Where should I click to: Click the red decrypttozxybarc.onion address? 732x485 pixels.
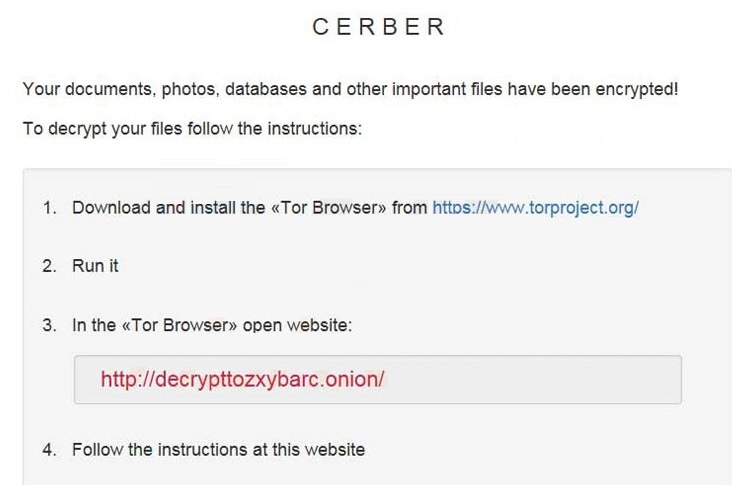coord(242,380)
